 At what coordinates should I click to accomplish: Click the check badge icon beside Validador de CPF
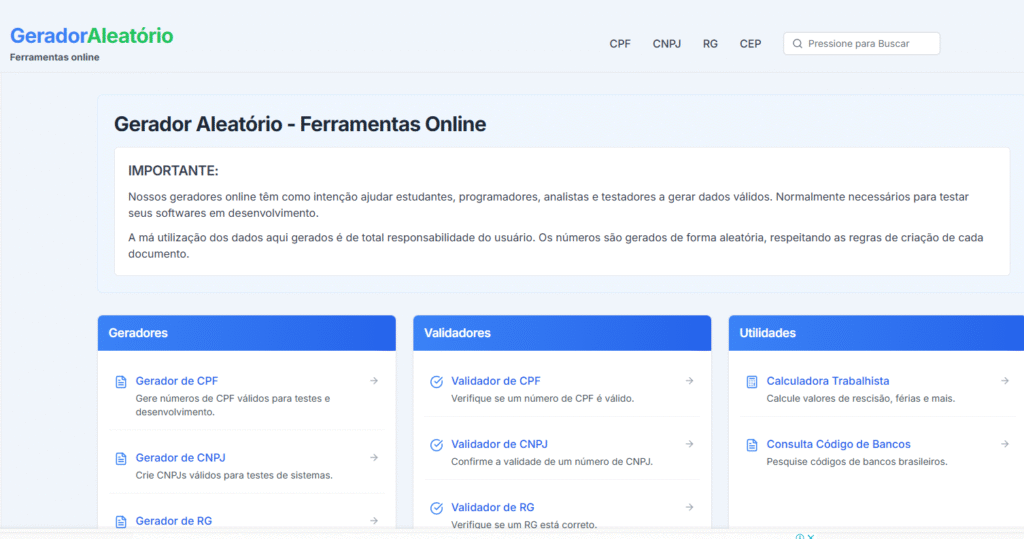(x=436, y=381)
